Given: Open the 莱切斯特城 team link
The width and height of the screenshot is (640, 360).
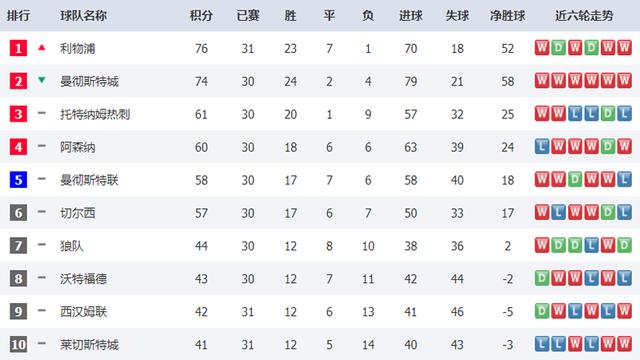Looking at the screenshot, I should click(x=89, y=345).
